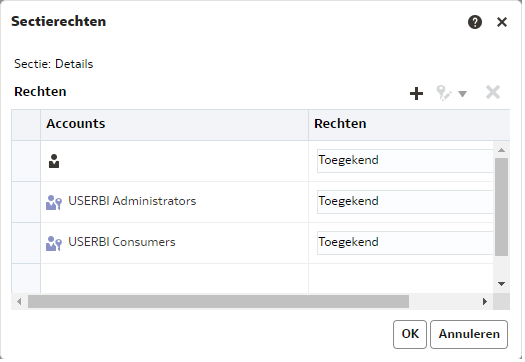This screenshot has height=362, width=525.
Task: Open the permissions dropdown arrow beside key icon
Action: [462, 94]
